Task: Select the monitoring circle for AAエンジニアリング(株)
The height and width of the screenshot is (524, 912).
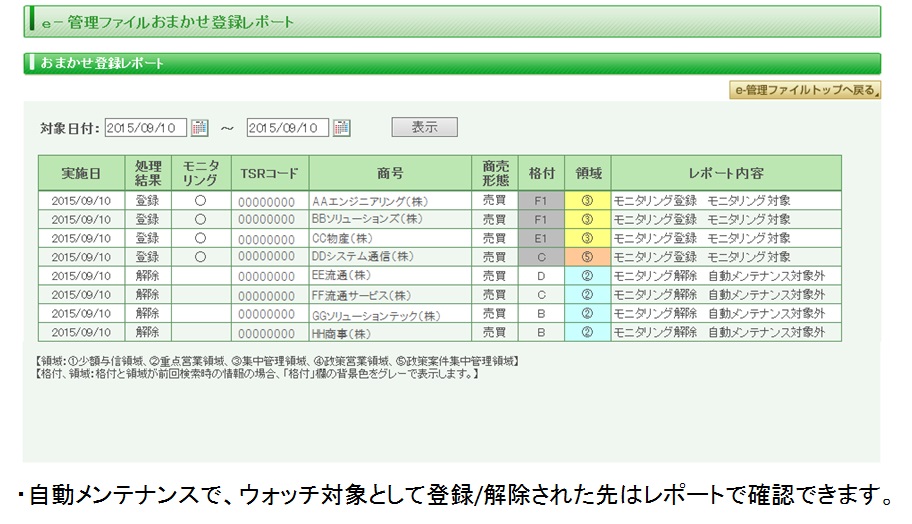Action: [x=200, y=200]
